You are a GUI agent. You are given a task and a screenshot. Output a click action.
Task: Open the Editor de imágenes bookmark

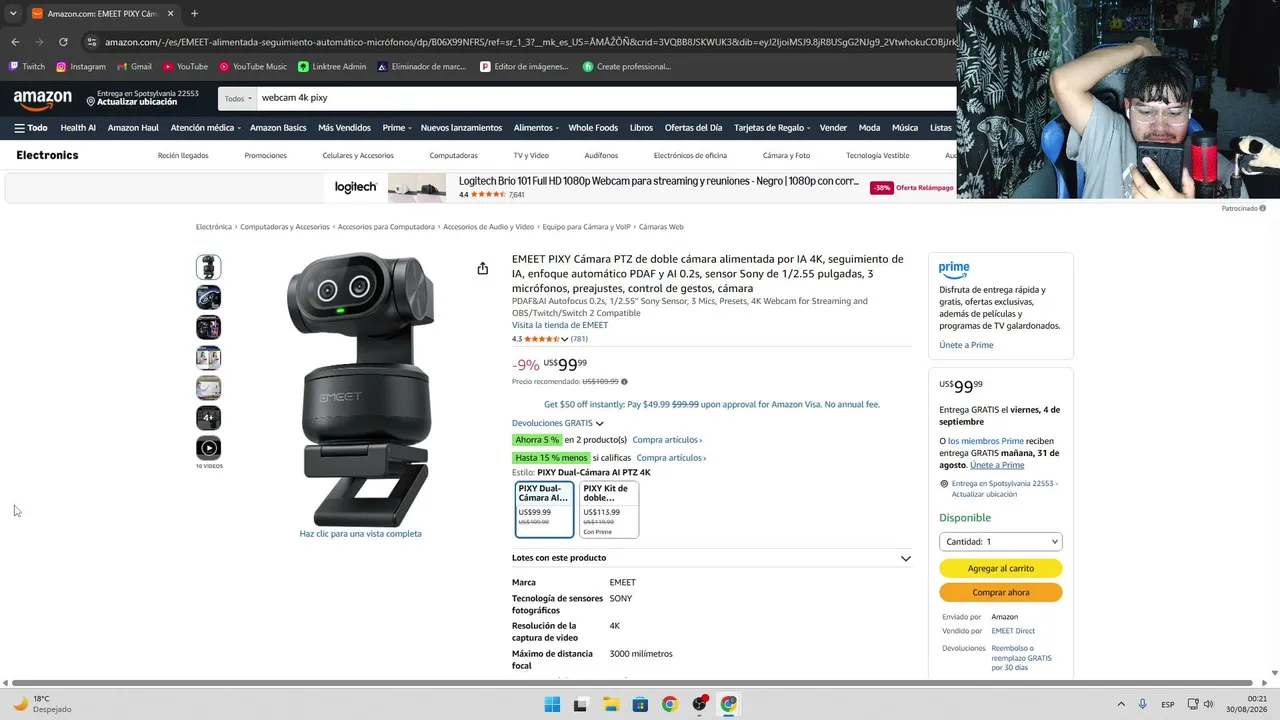pyautogui.click(x=525, y=67)
